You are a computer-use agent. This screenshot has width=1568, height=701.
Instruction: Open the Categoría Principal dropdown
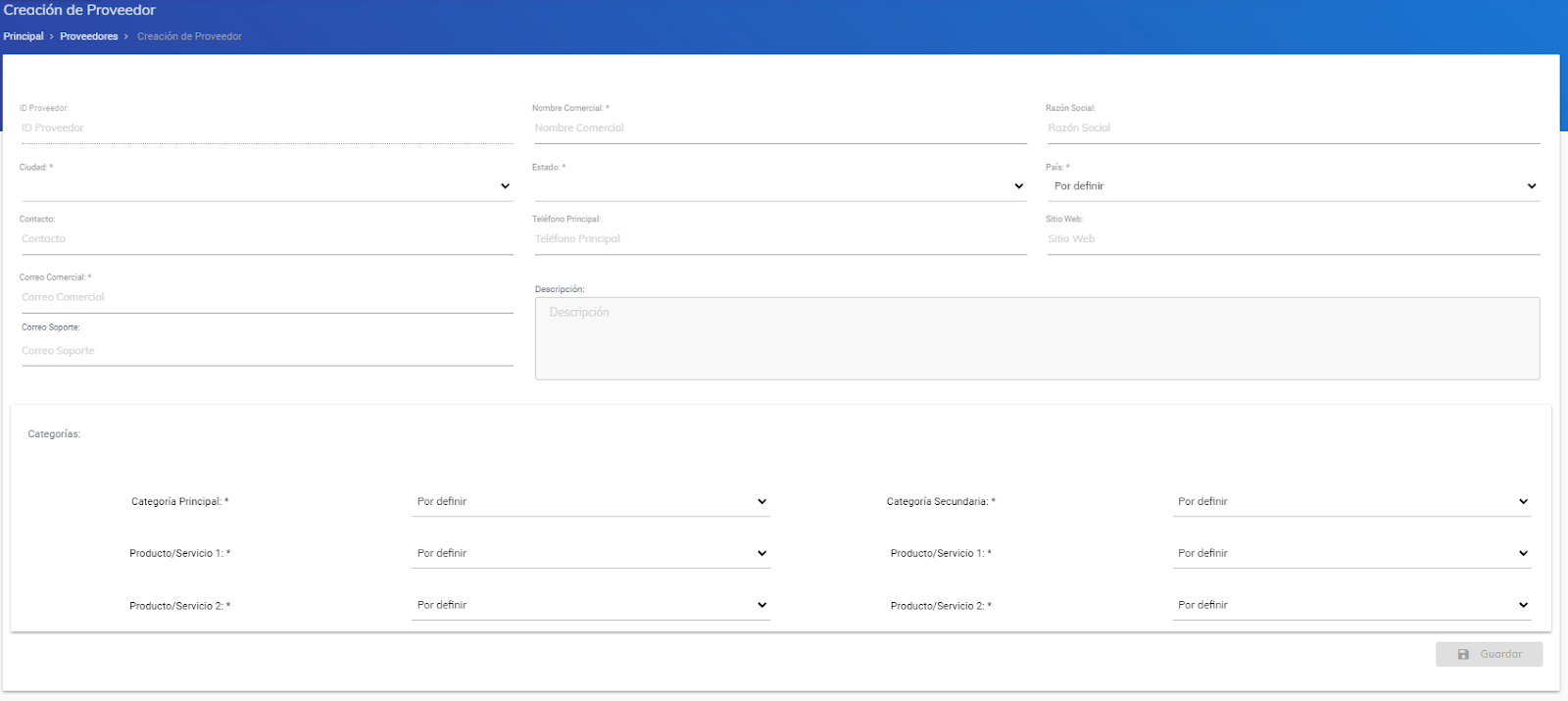[x=591, y=502]
